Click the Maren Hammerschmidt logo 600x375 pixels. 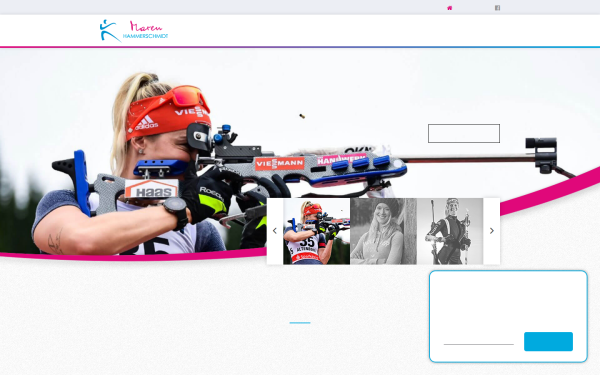[134, 31]
